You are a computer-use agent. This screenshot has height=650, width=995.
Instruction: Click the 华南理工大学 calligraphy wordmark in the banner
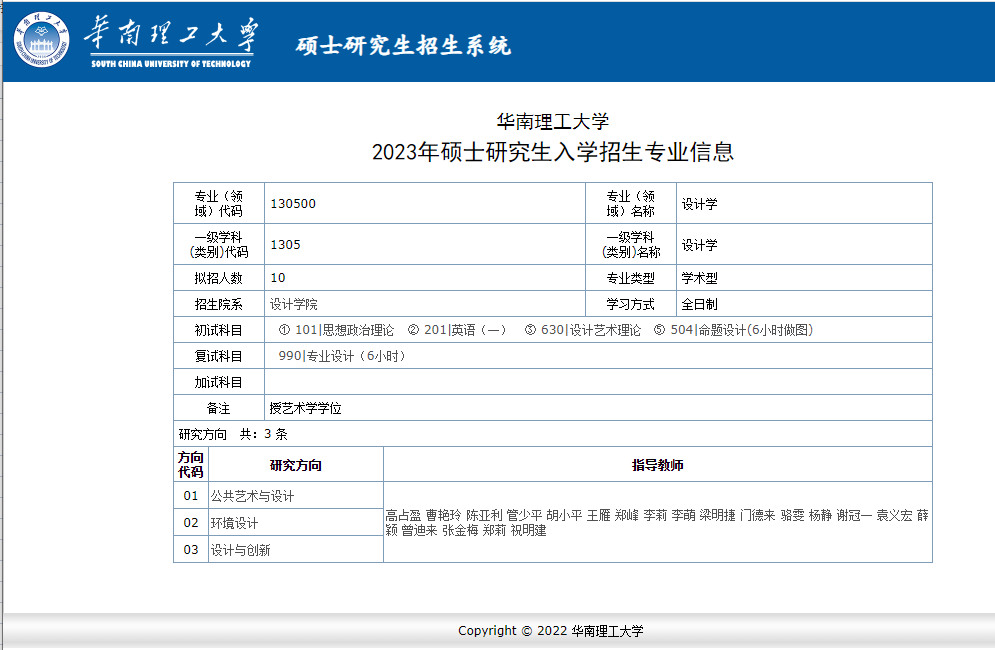click(x=170, y=36)
